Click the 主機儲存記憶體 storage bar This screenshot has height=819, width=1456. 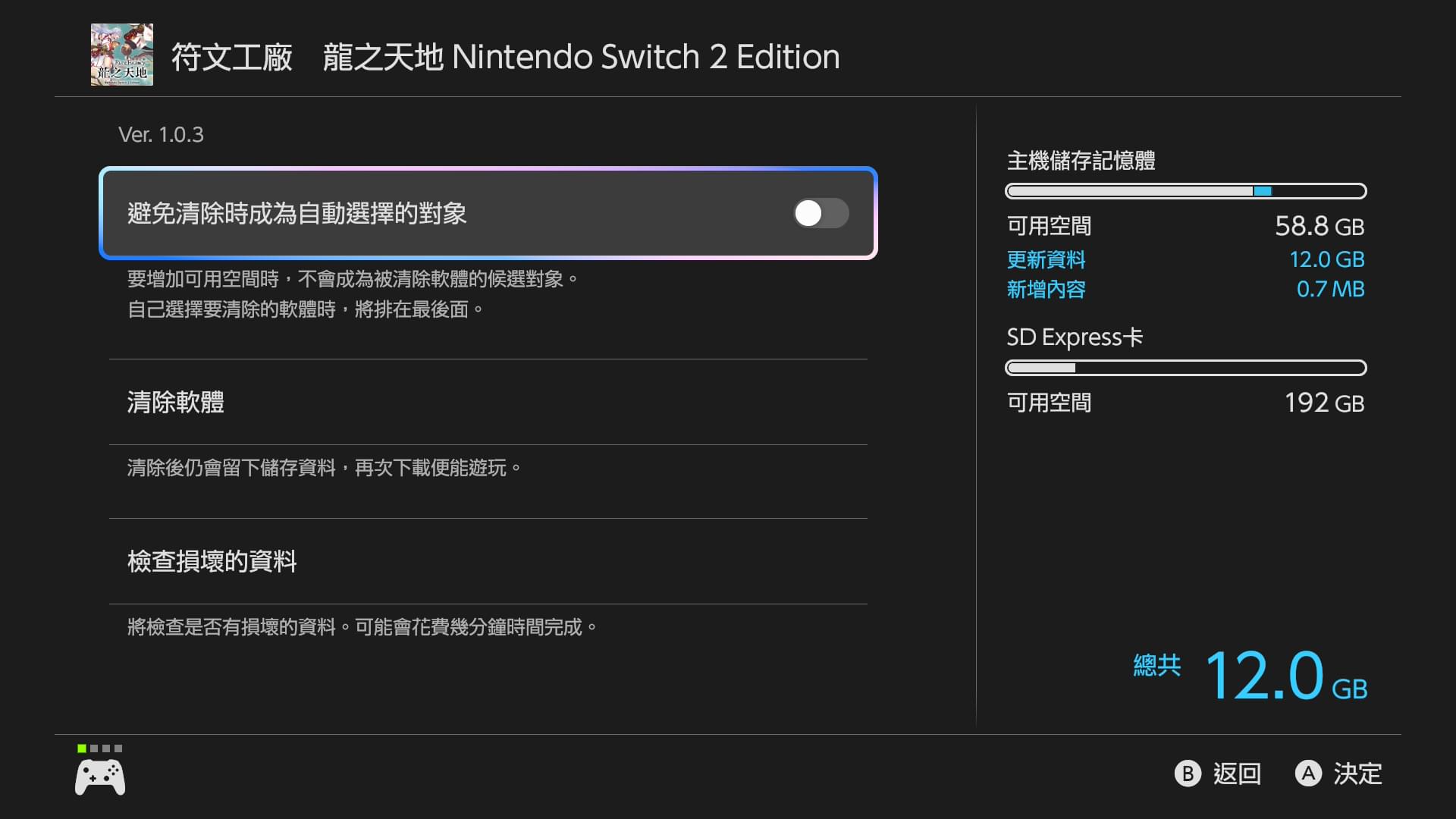click(1186, 191)
